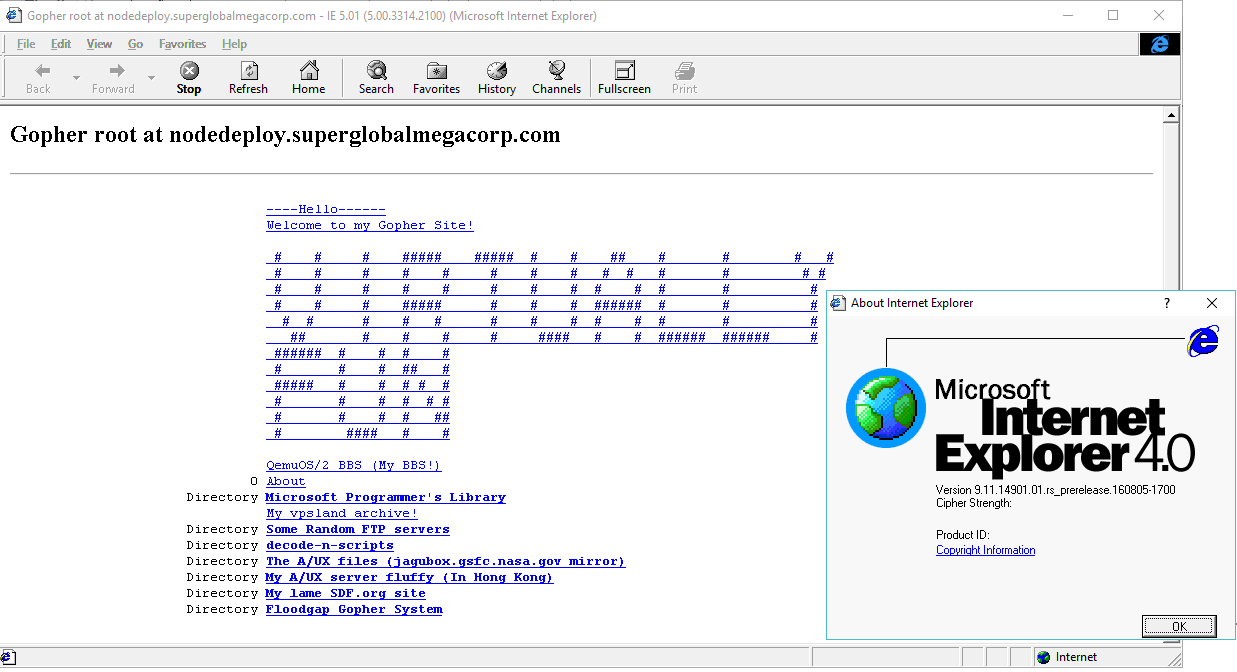This screenshot has width=1237, height=672.
Task: Open the QemuOS/2 BBS link
Action: 353,465
